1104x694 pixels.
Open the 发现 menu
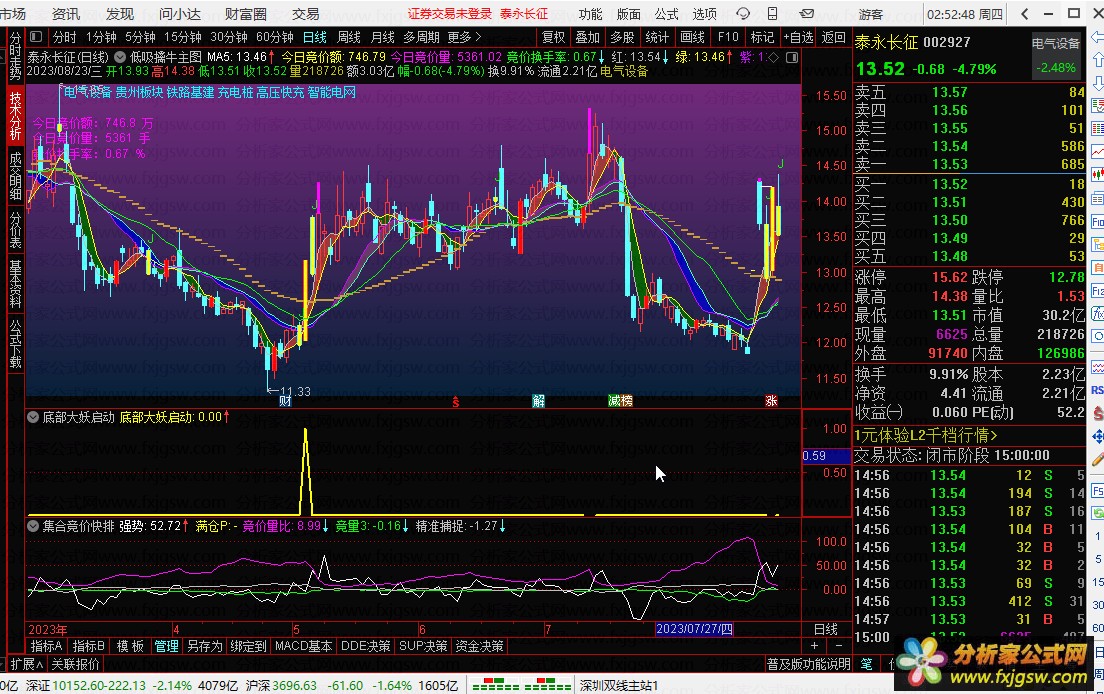click(120, 13)
